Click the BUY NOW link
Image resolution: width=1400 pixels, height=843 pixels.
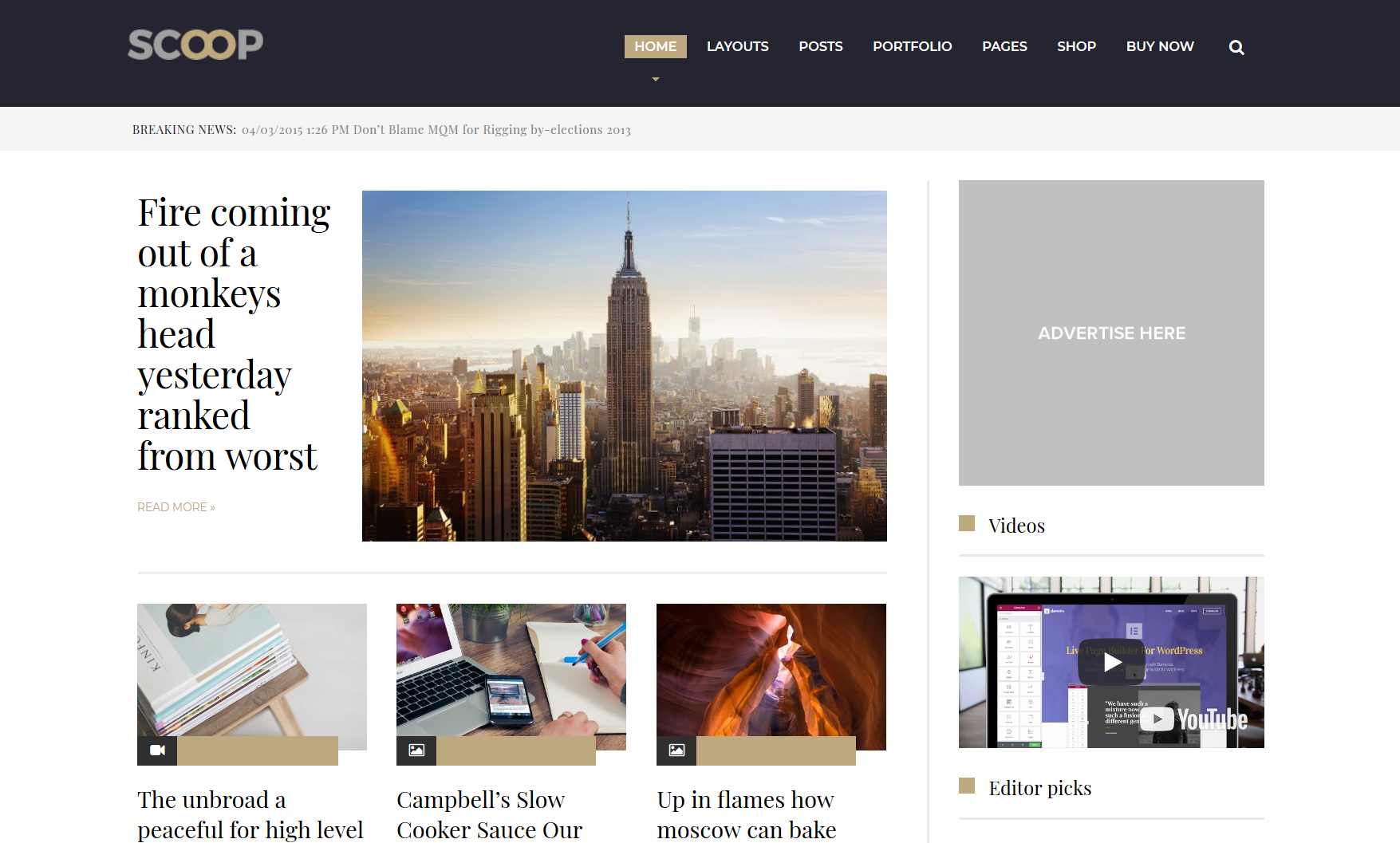1160,46
